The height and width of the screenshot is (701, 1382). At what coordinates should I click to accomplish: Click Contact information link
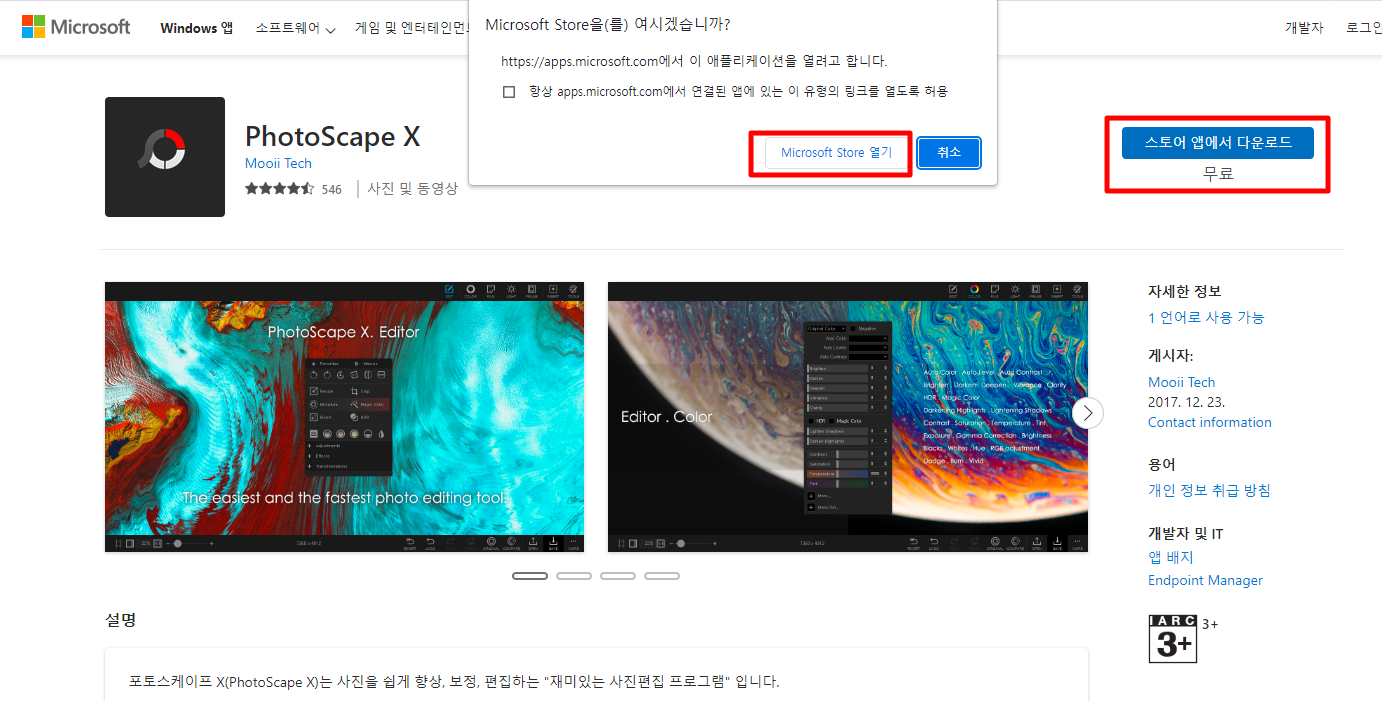pos(1210,422)
